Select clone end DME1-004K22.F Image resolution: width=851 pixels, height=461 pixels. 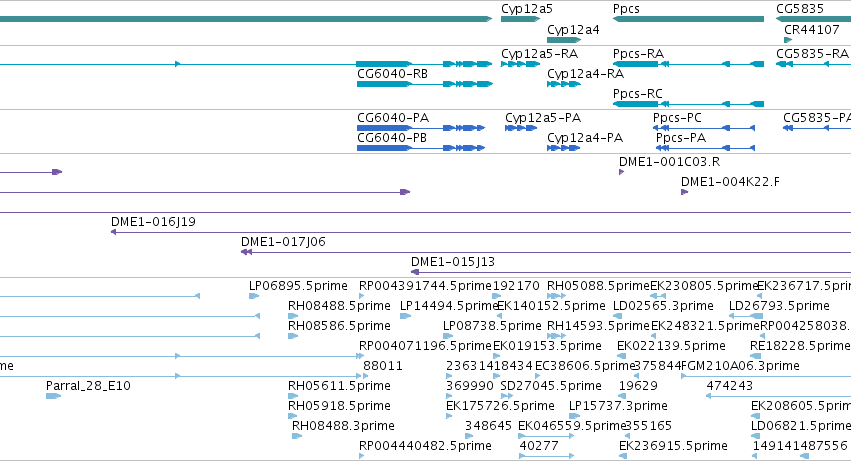tap(730, 182)
